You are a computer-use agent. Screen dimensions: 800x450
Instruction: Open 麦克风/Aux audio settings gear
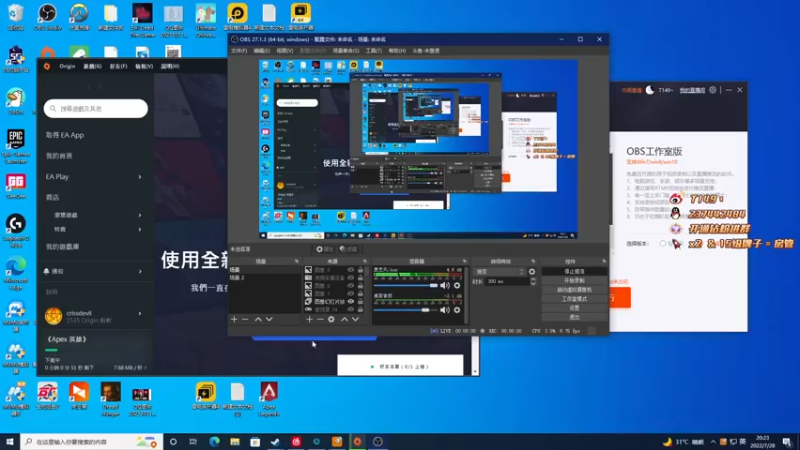457,286
